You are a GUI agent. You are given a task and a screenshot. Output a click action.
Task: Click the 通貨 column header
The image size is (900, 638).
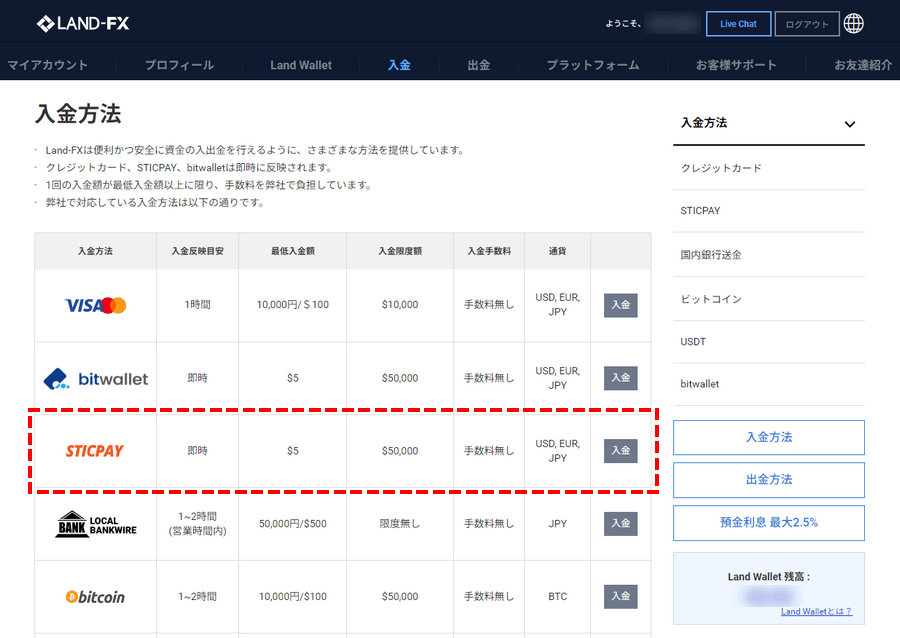[557, 251]
